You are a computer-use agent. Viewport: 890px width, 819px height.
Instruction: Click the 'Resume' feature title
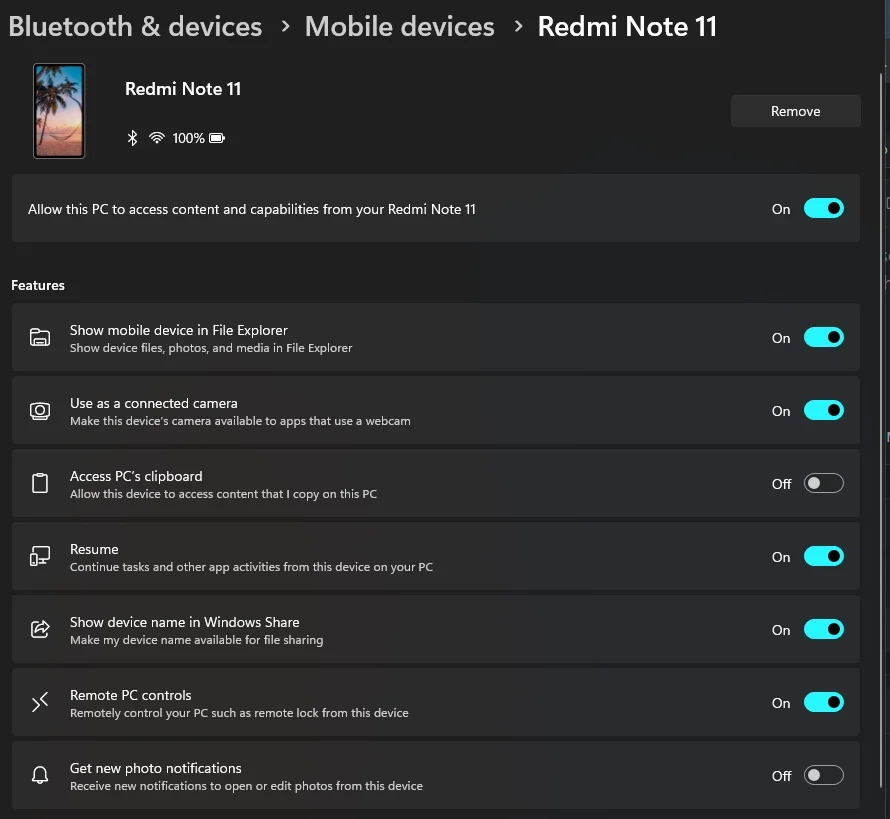[x=94, y=549]
